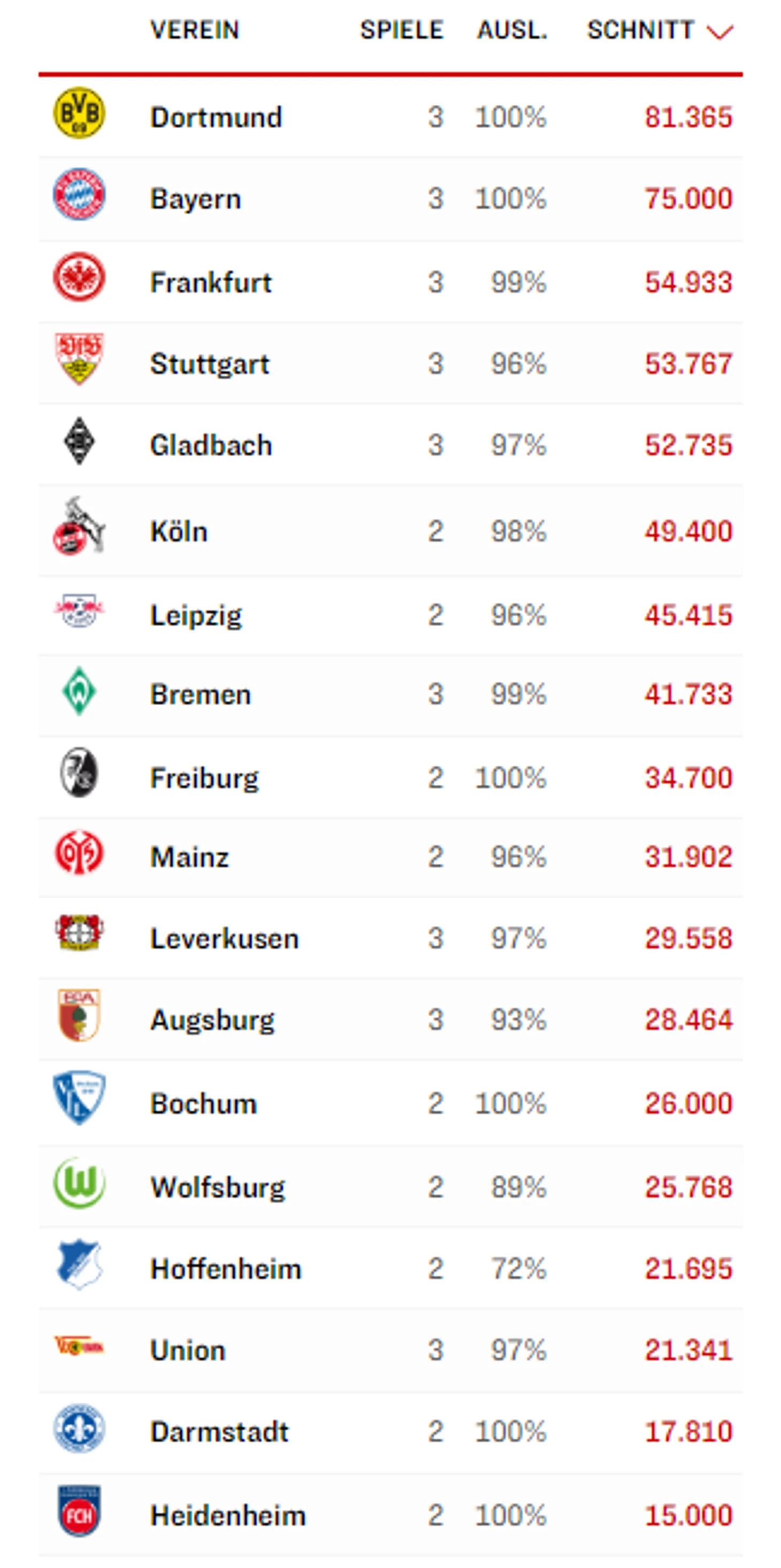Select Dortmund's 81.365 average value
This screenshot has height=1568, width=781.
coord(688,118)
